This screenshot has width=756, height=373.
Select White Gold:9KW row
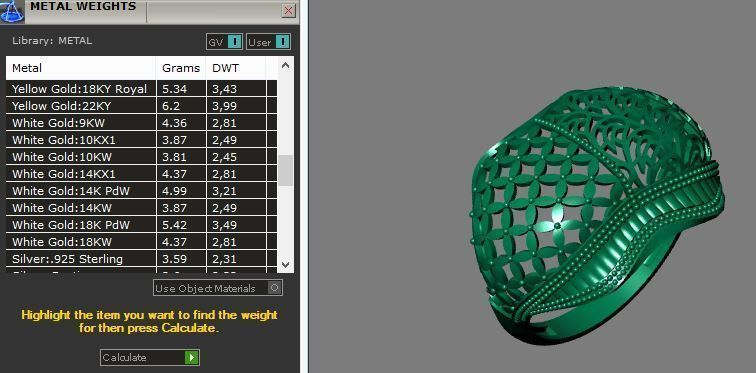tap(141, 123)
